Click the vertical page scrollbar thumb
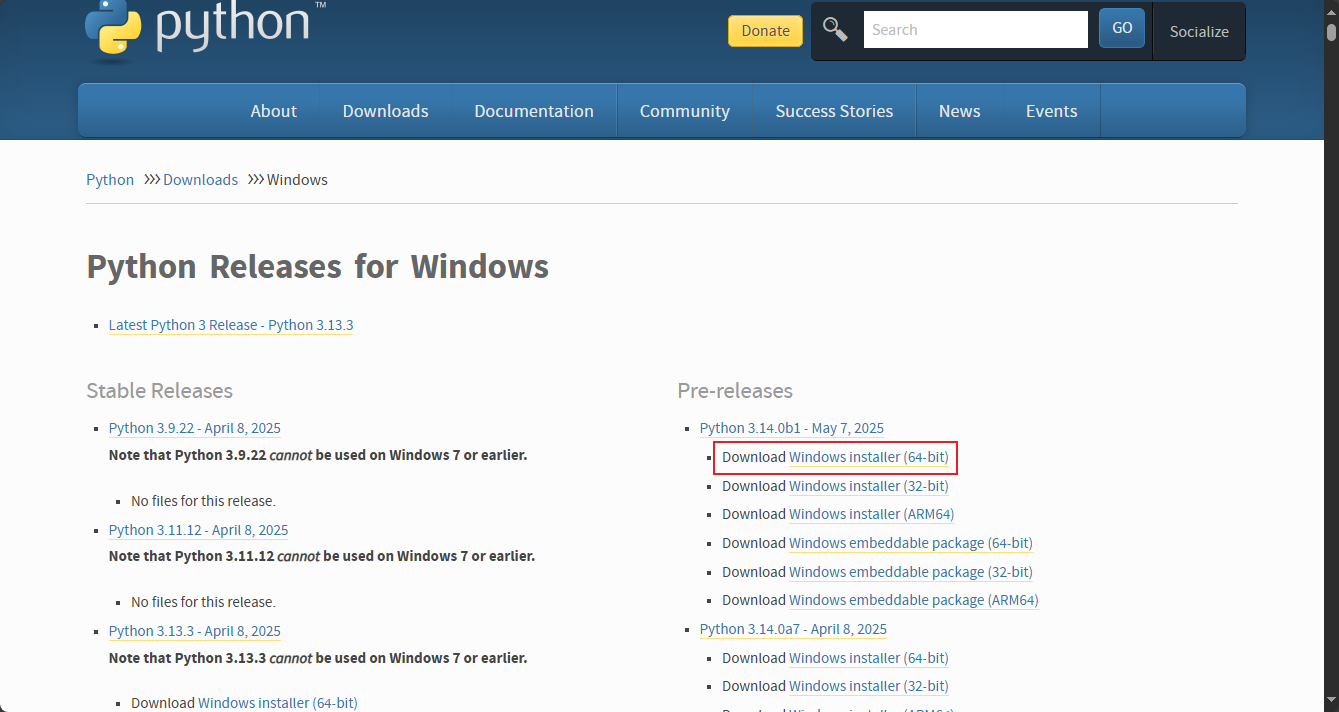The width and height of the screenshot is (1339, 712). 1331,32
